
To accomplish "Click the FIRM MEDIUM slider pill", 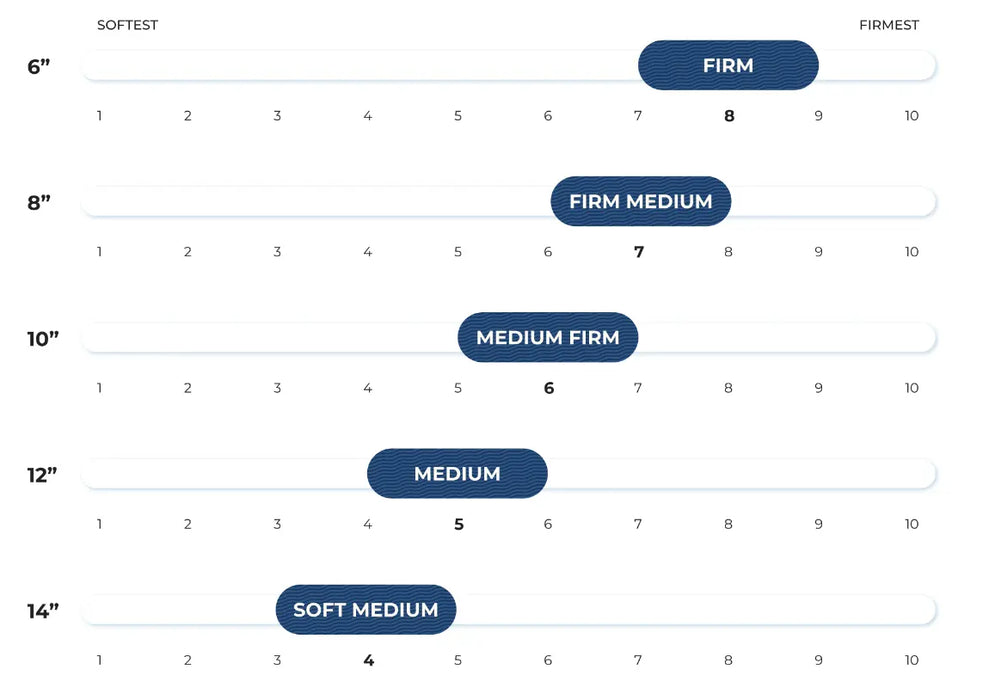I will pyautogui.click(x=640, y=202).
